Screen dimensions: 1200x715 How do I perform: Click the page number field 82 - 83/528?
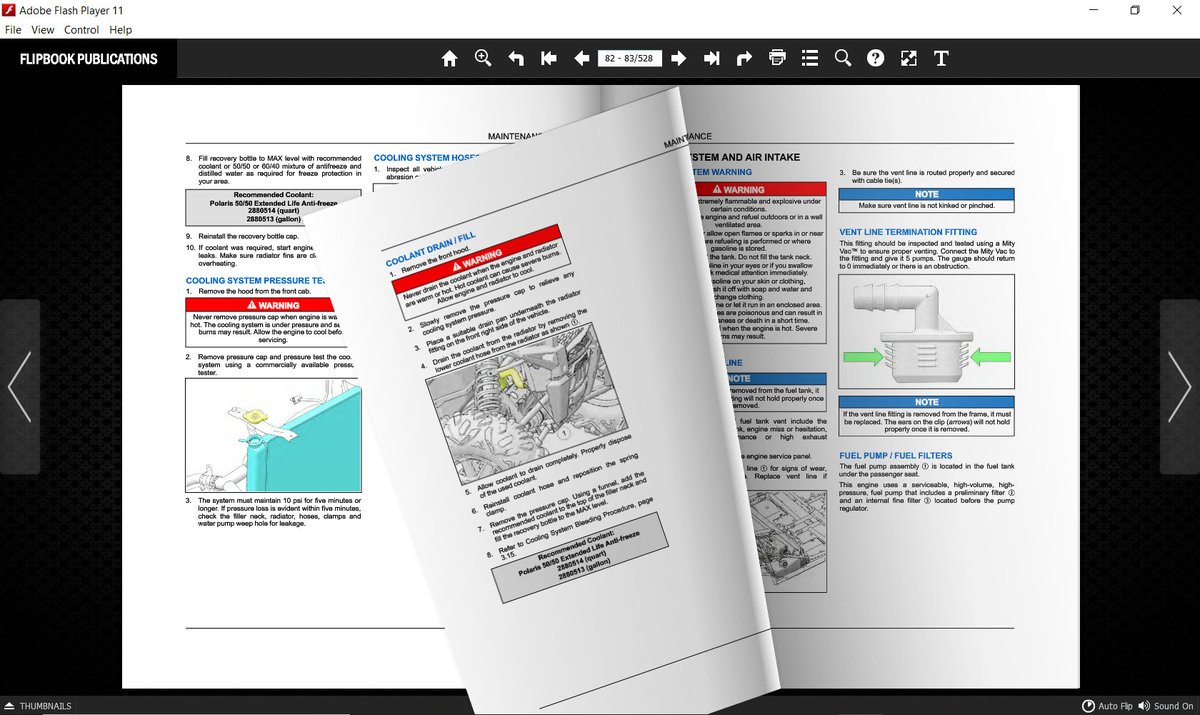tap(629, 59)
